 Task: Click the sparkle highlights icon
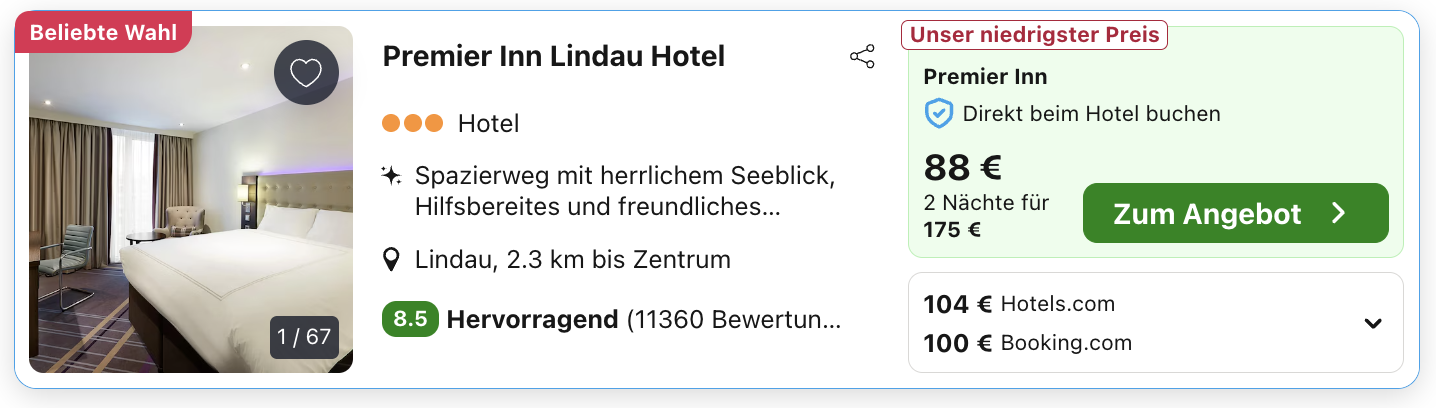point(392,177)
